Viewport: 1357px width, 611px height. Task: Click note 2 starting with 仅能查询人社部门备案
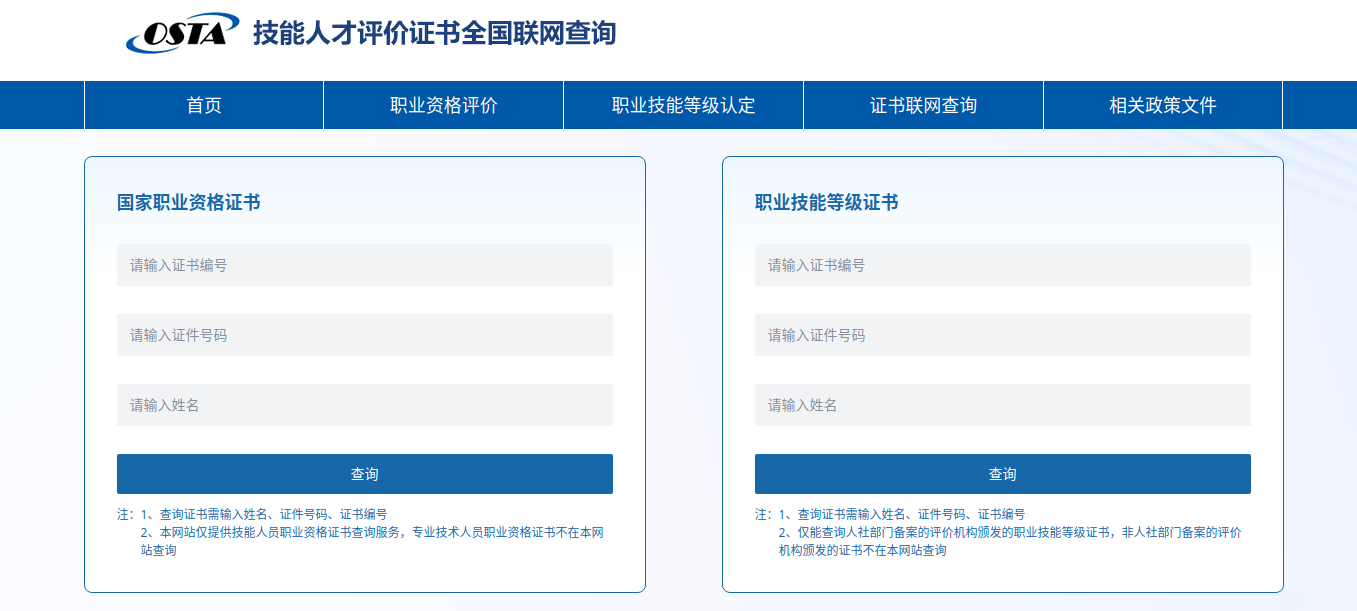pyautogui.click(x=1010, y=541)
